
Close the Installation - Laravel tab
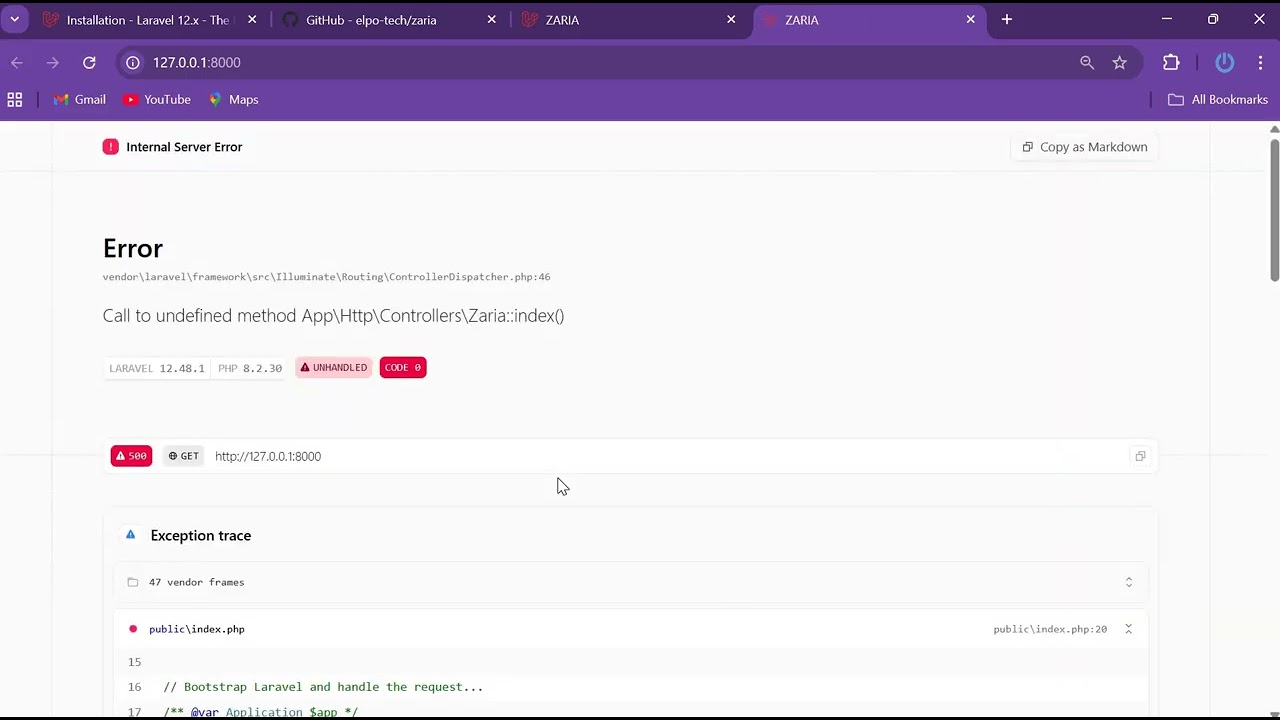point(252,19)
